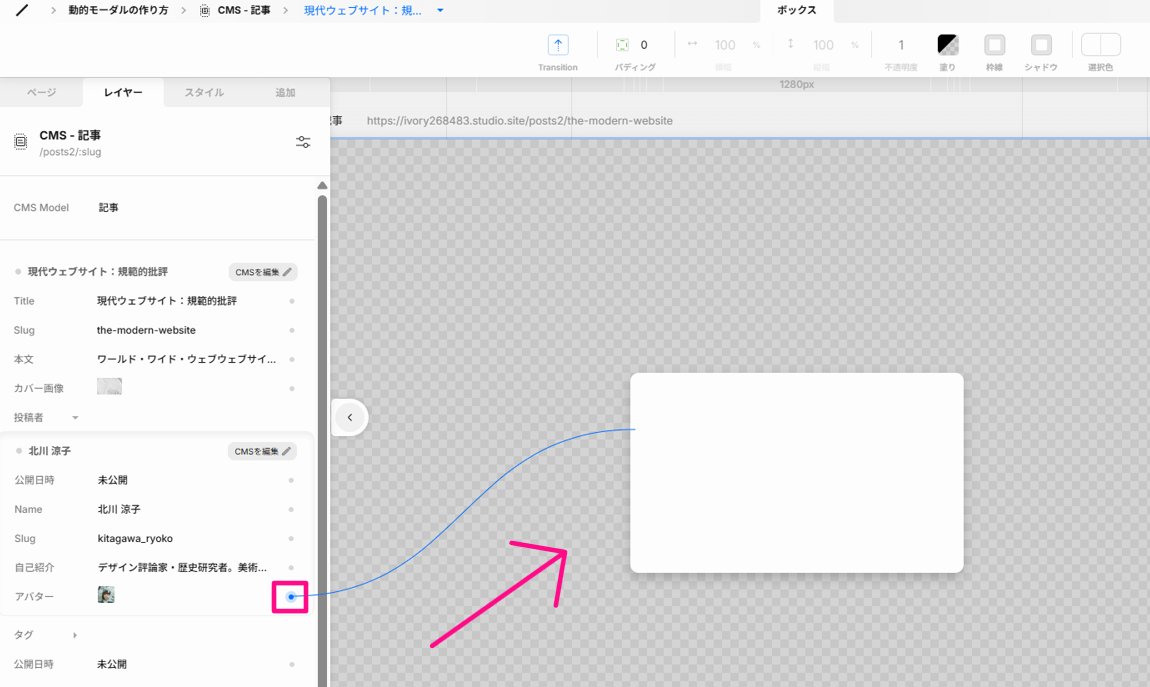The image size is (1150, 687).
Task: Switch to the スタイル tab
Action: click(204, 92)
